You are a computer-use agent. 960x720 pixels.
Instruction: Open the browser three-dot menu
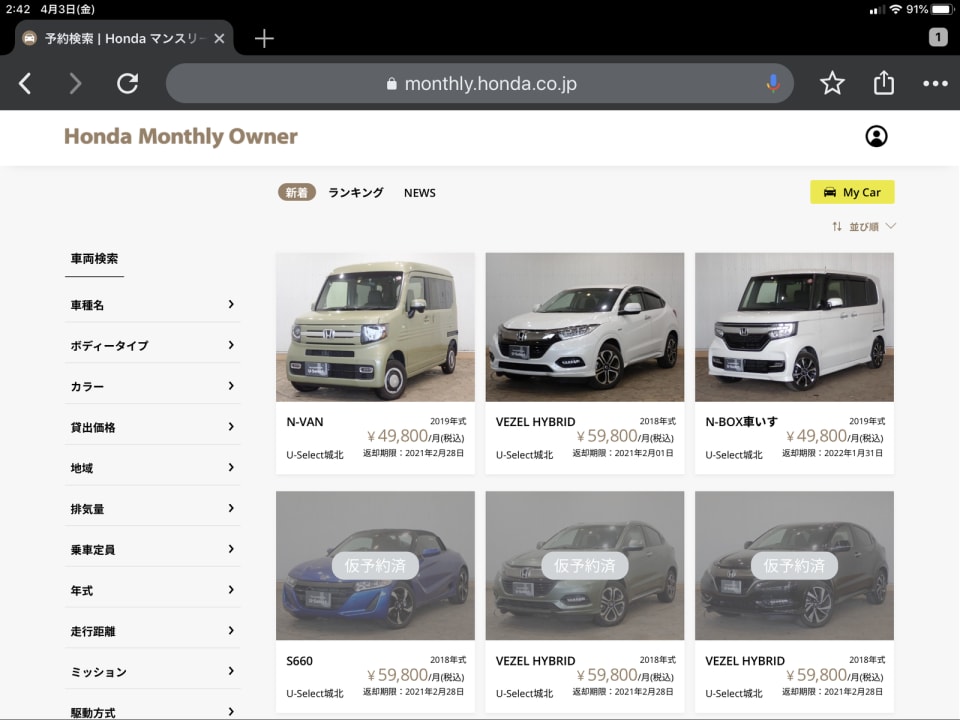point(935,83)
